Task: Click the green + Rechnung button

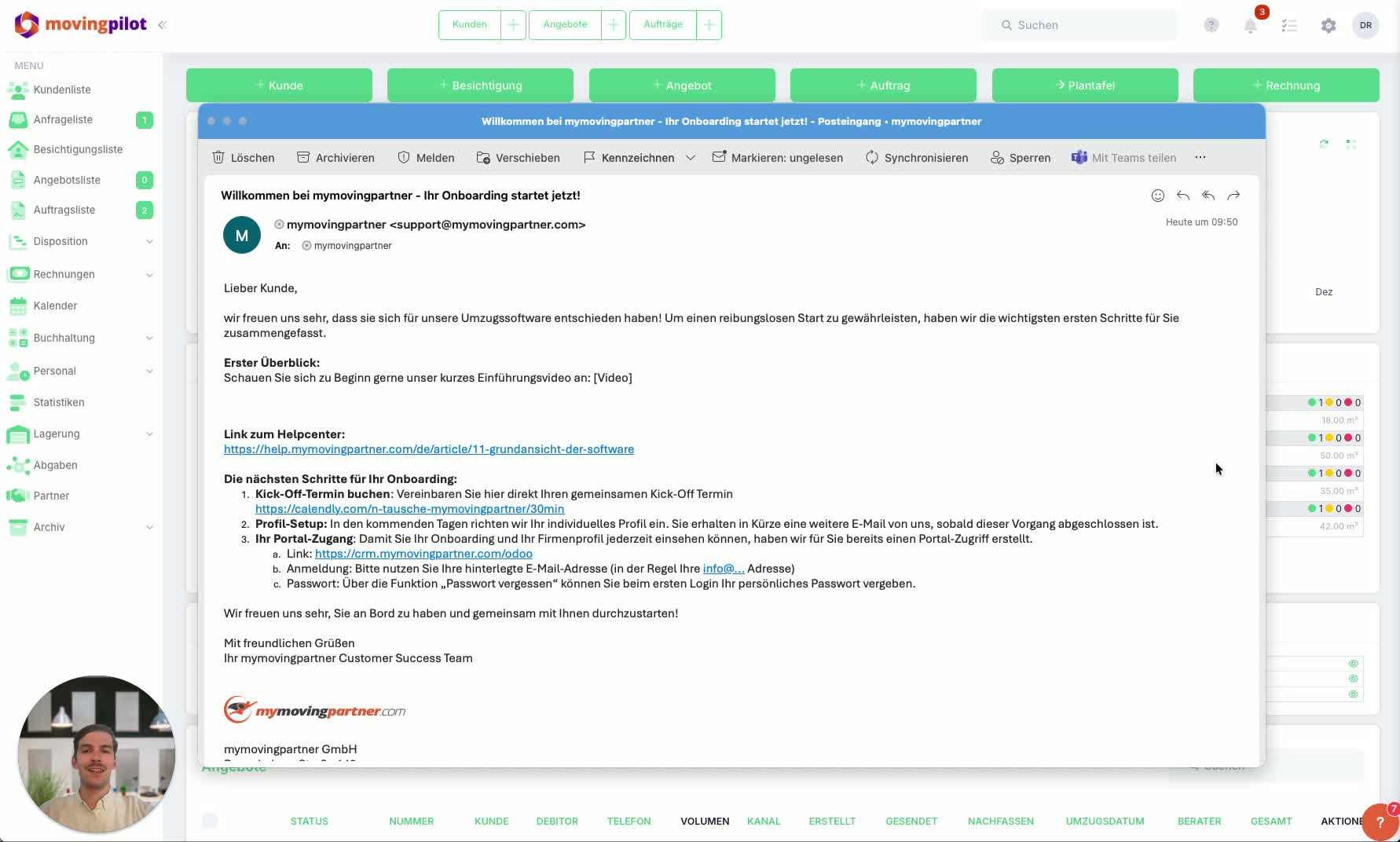Action: [1286, 85]
